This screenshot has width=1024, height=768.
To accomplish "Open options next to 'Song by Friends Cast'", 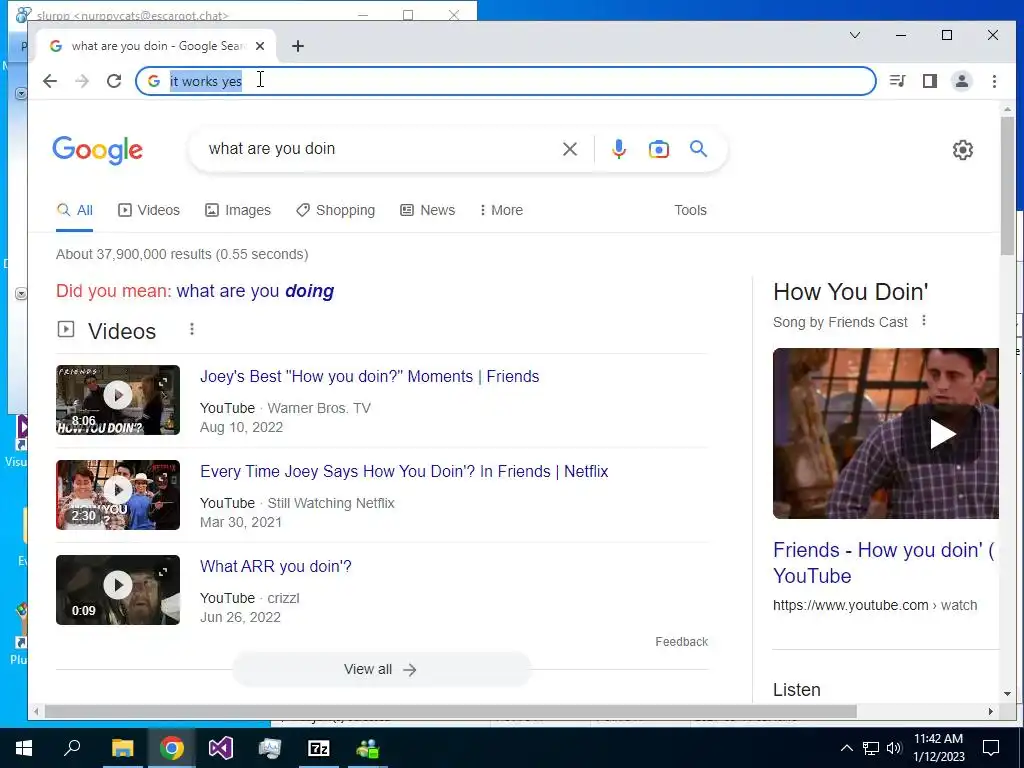I will click(923, 321).
